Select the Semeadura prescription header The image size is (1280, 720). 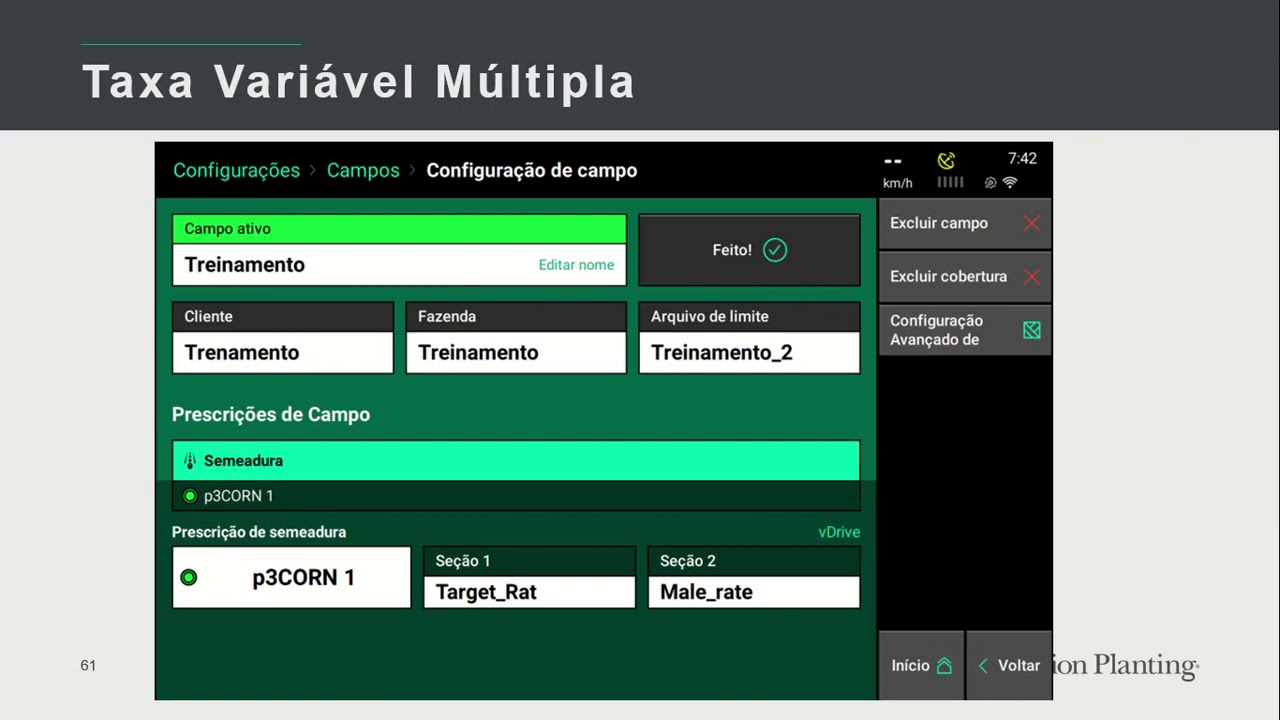point(516,461)
